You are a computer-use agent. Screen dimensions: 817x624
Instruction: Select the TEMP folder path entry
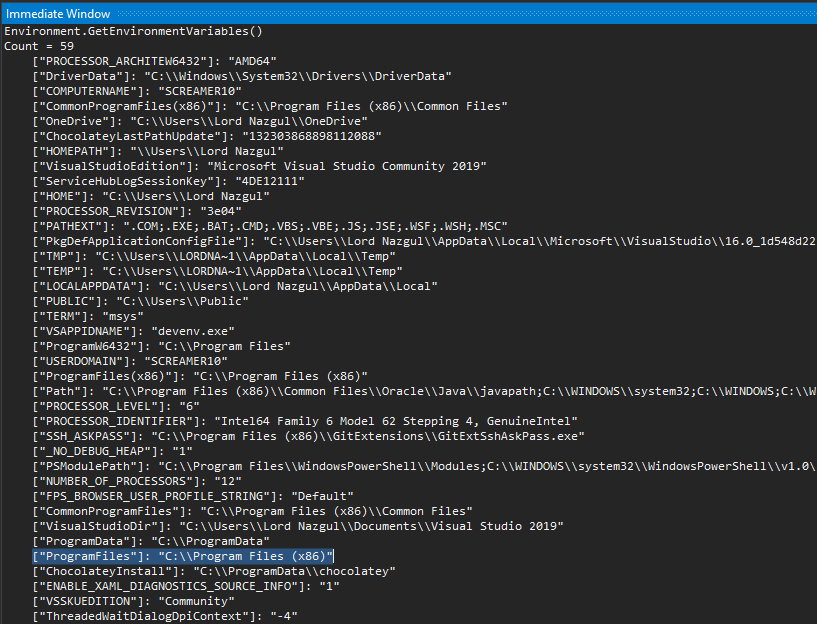pyautogui.click(x=200, y=271)
